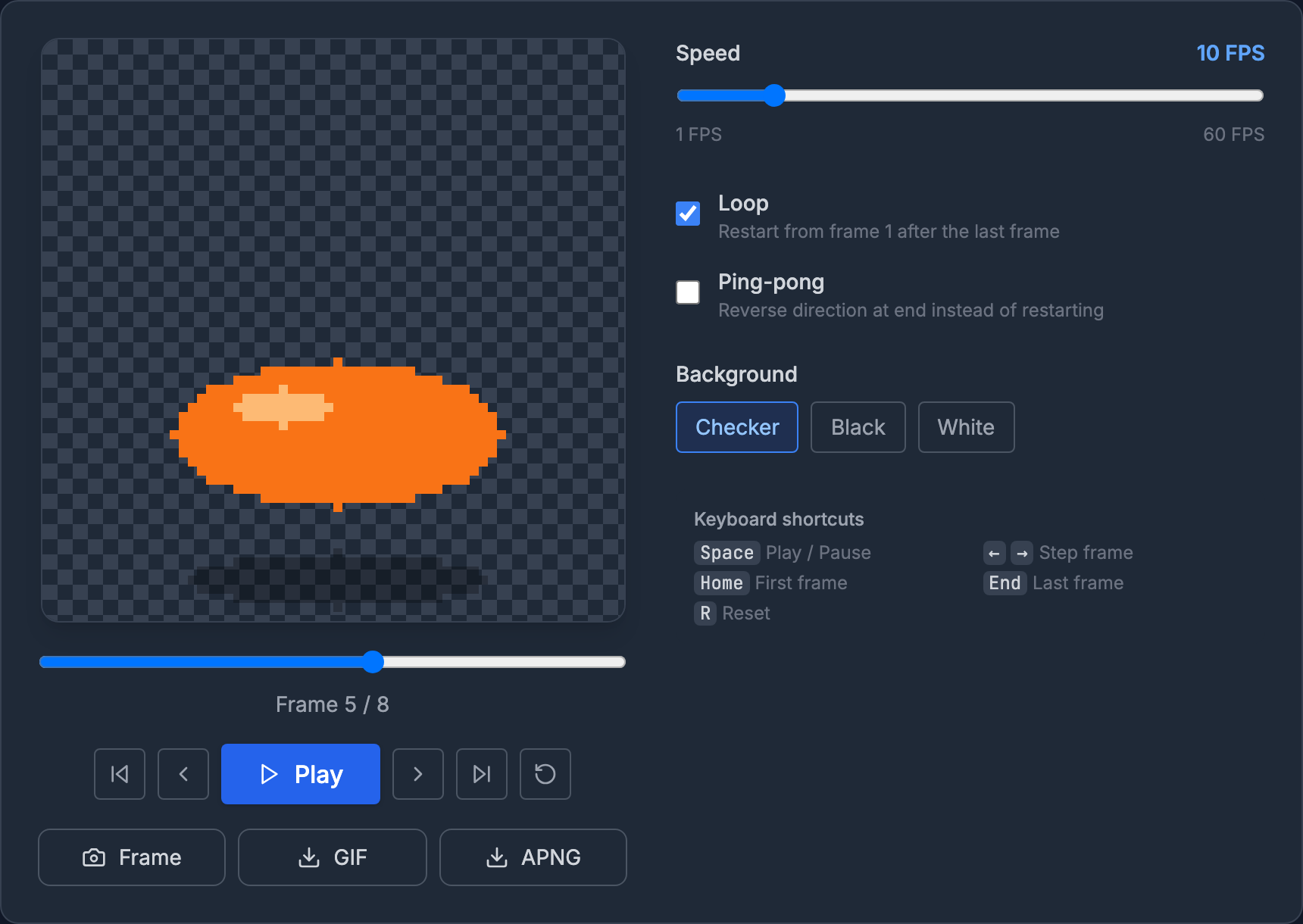Image resolution: width=1303 pixels, height=924 pixels.
Task: Click the 'R' shortcut key label
Action: tap(705, 613)
